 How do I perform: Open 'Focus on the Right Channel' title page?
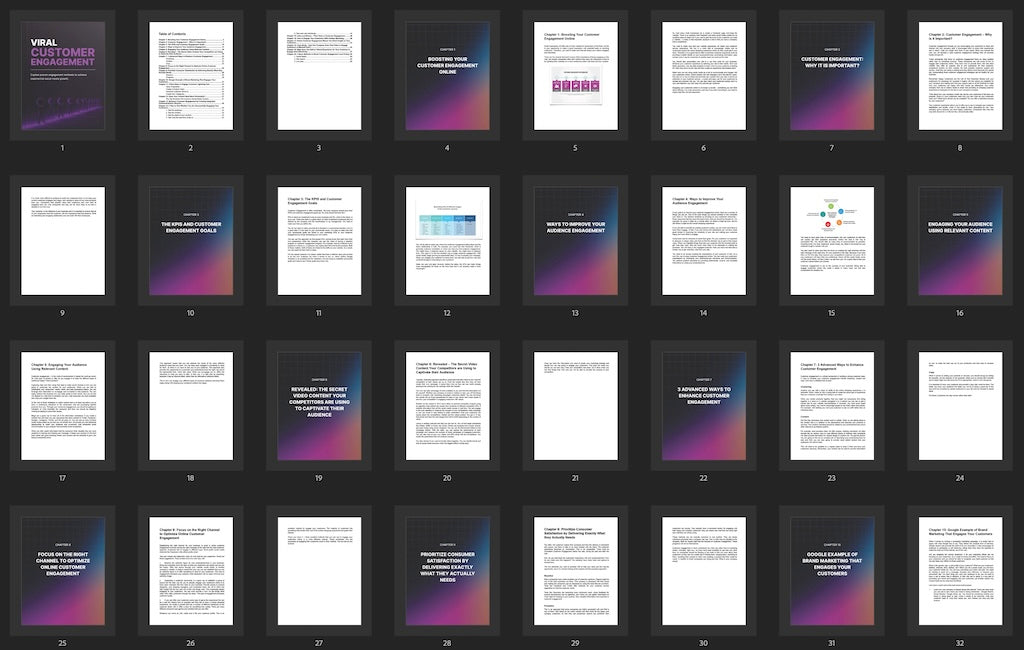tap(62, 570)
